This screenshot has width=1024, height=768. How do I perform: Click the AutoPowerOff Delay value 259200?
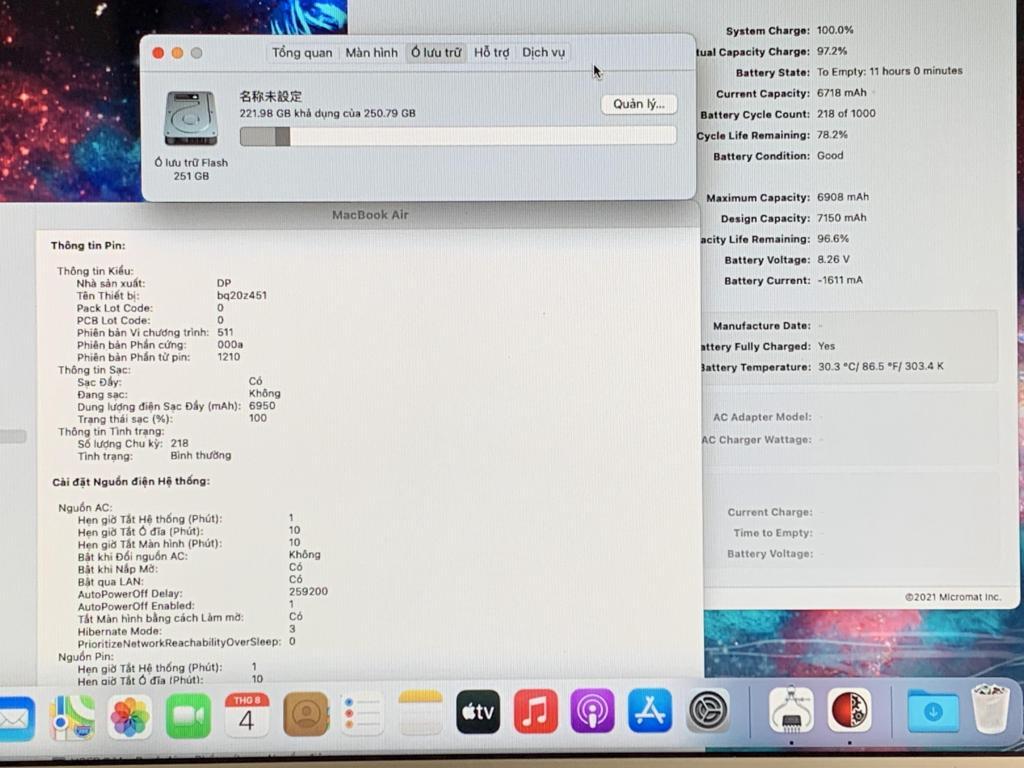click(x=308, y=592)
